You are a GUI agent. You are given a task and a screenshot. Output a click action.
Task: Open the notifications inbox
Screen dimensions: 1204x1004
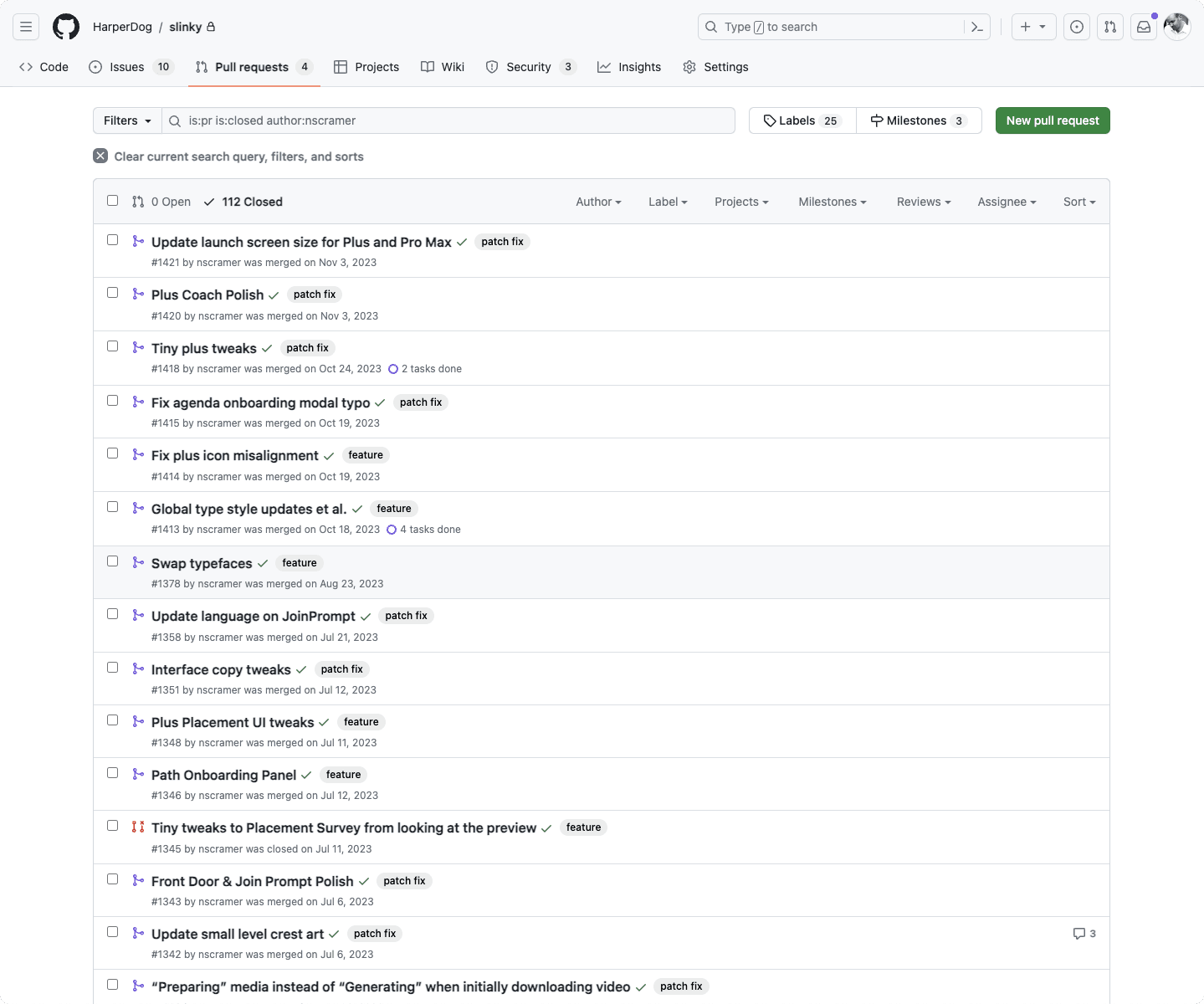(1144, 27)
